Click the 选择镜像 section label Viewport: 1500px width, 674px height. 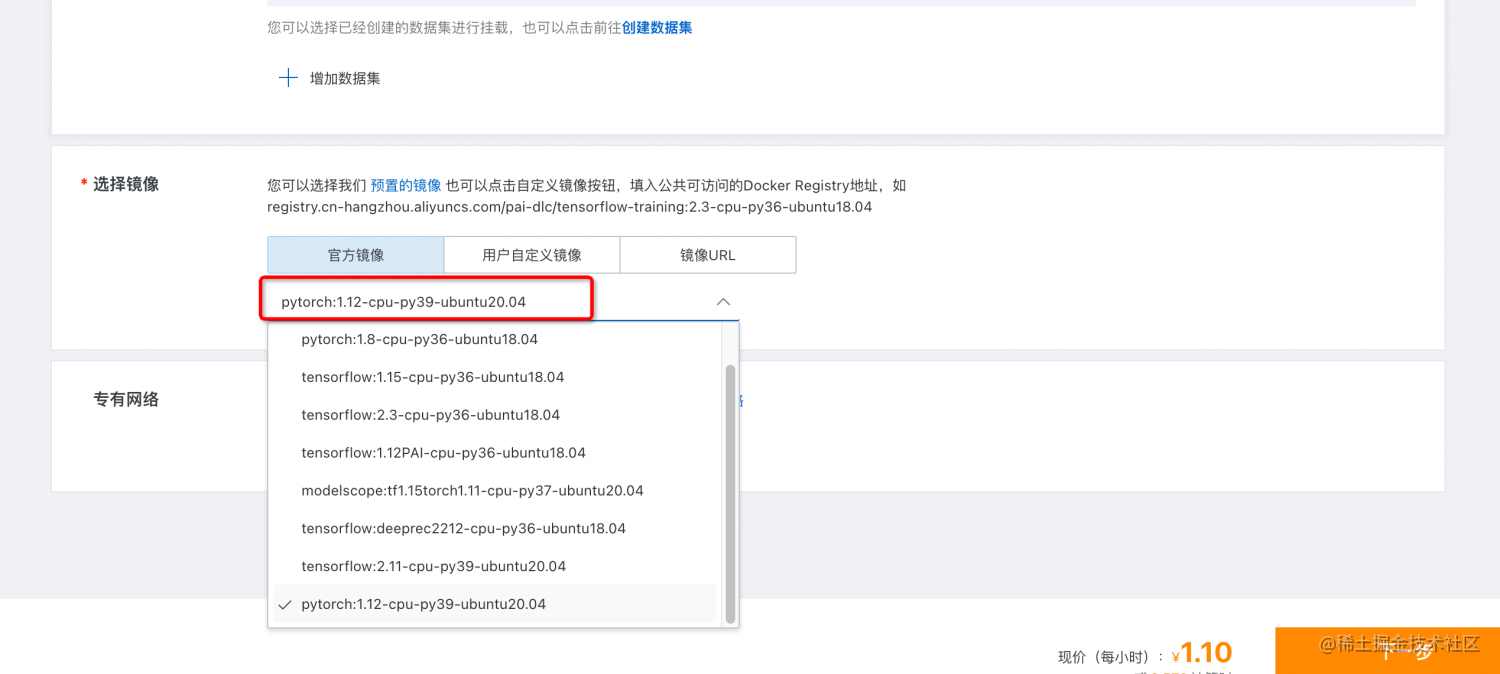click(126, 184)
